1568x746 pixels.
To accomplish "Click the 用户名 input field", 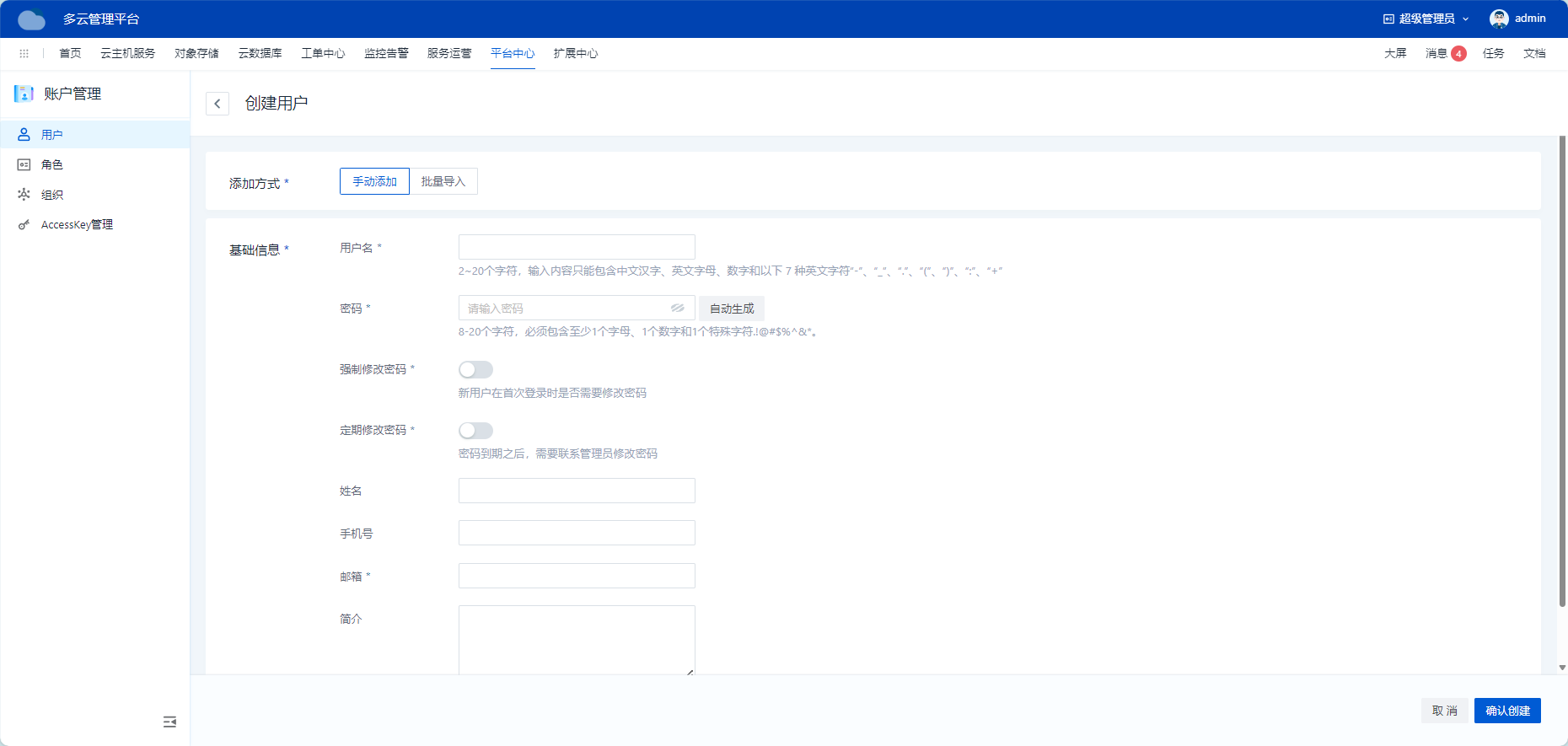I will tap(577, 247).
